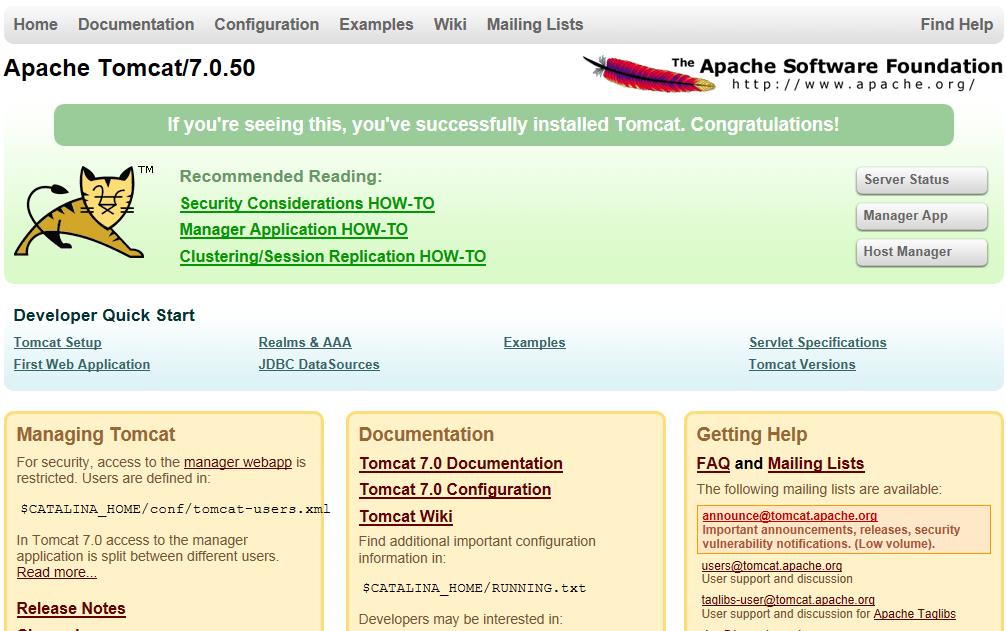Click the manager webapp link
Screen dimensions: 1006x631
pyautogui.click(x=237, y=462)
